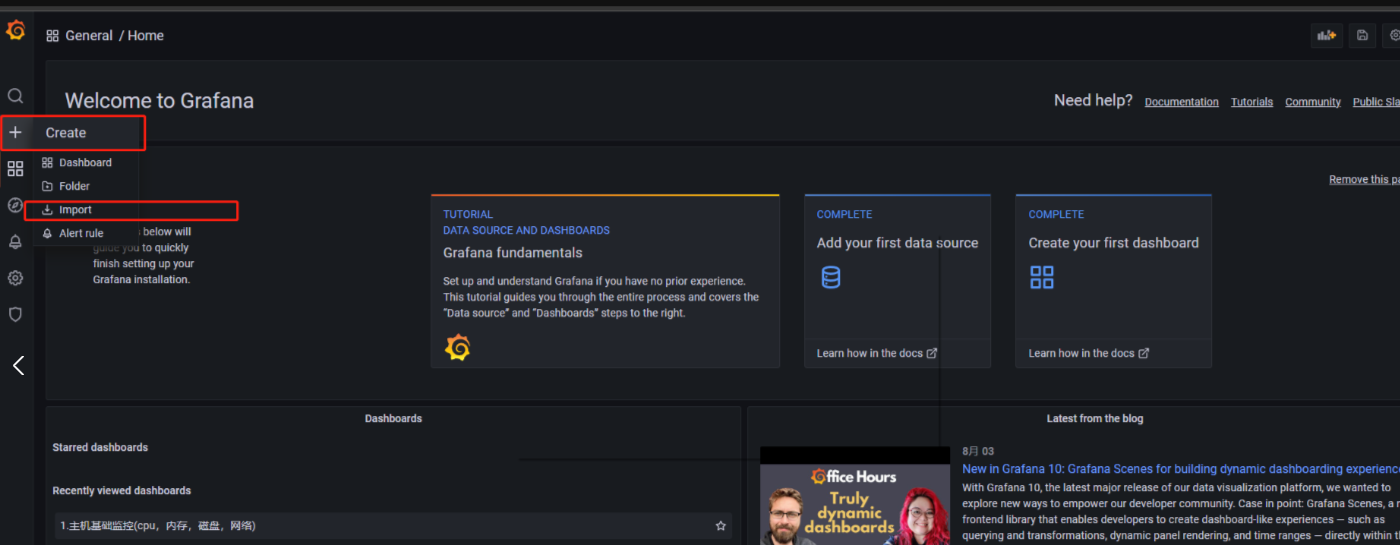Open the Explore compass sidebar icon

click(x=15, y=205)
